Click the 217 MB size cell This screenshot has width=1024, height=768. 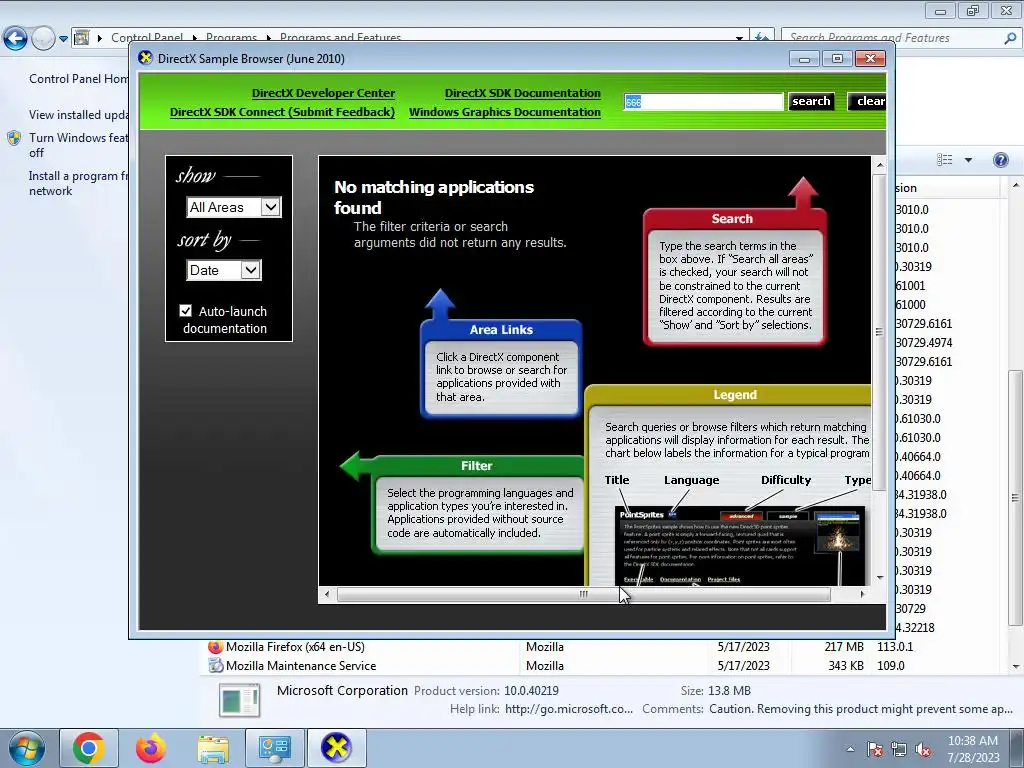(x=844, y=647)
